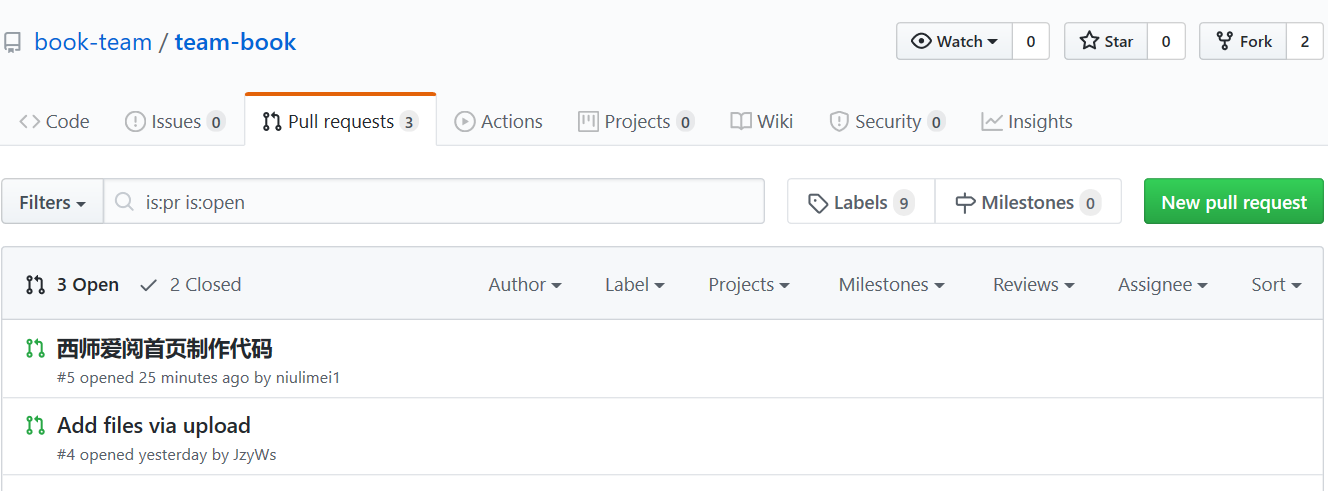
Task: Expand the Author filter dropdown
Action: (524, 285)
